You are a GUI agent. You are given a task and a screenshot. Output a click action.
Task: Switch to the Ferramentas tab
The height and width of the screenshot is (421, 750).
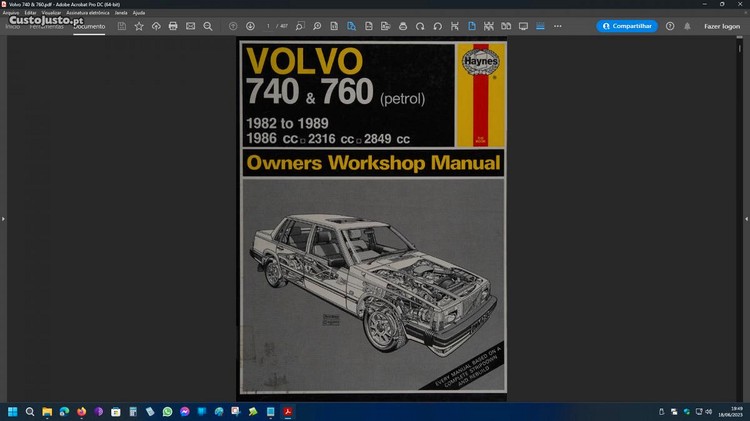47,26
